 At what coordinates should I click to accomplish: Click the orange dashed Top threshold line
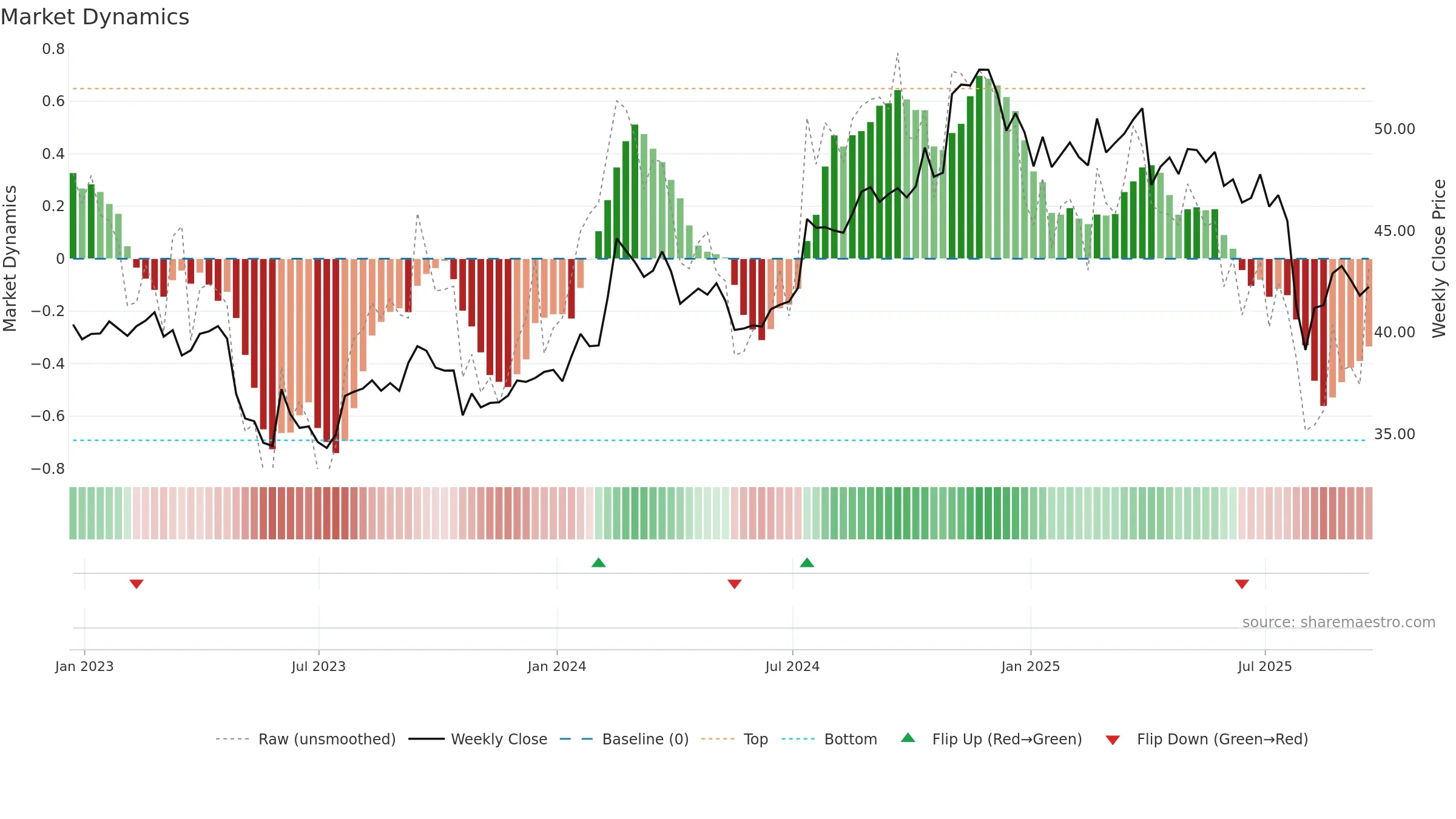pos(719,89)
